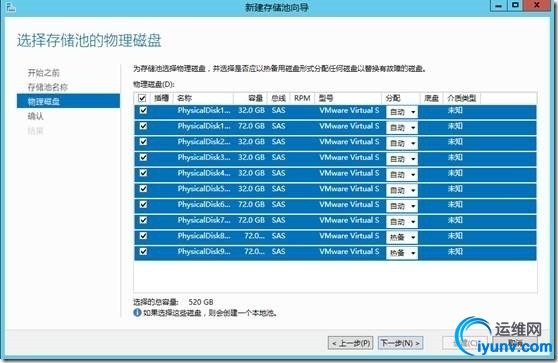
Task: Select the PhysicalDisk5 name cell
Action: (204, 189)
